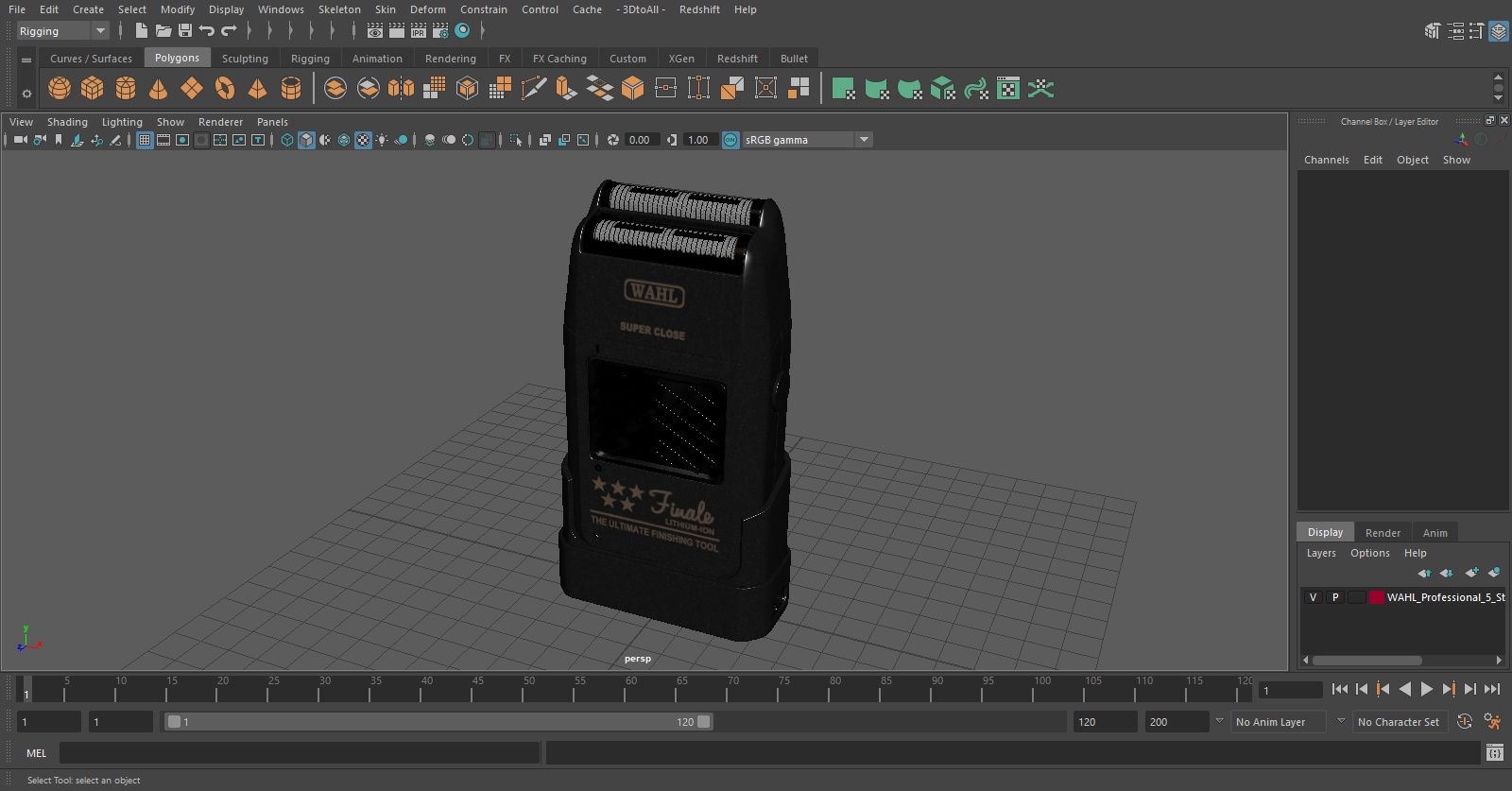Create a polygon cylinder from the shelf

[x=126, y=89]
